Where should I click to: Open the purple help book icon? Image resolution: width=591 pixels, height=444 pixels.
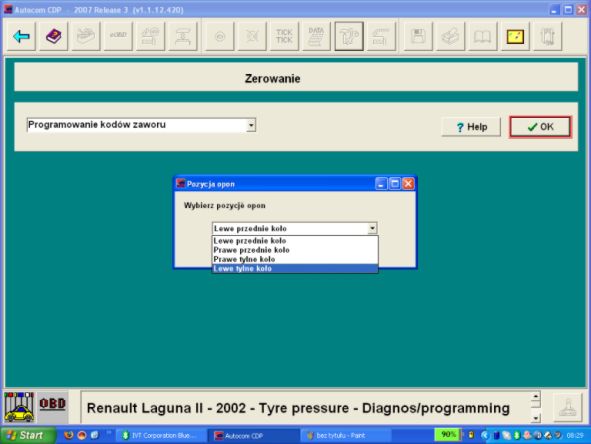click(53, 37)
